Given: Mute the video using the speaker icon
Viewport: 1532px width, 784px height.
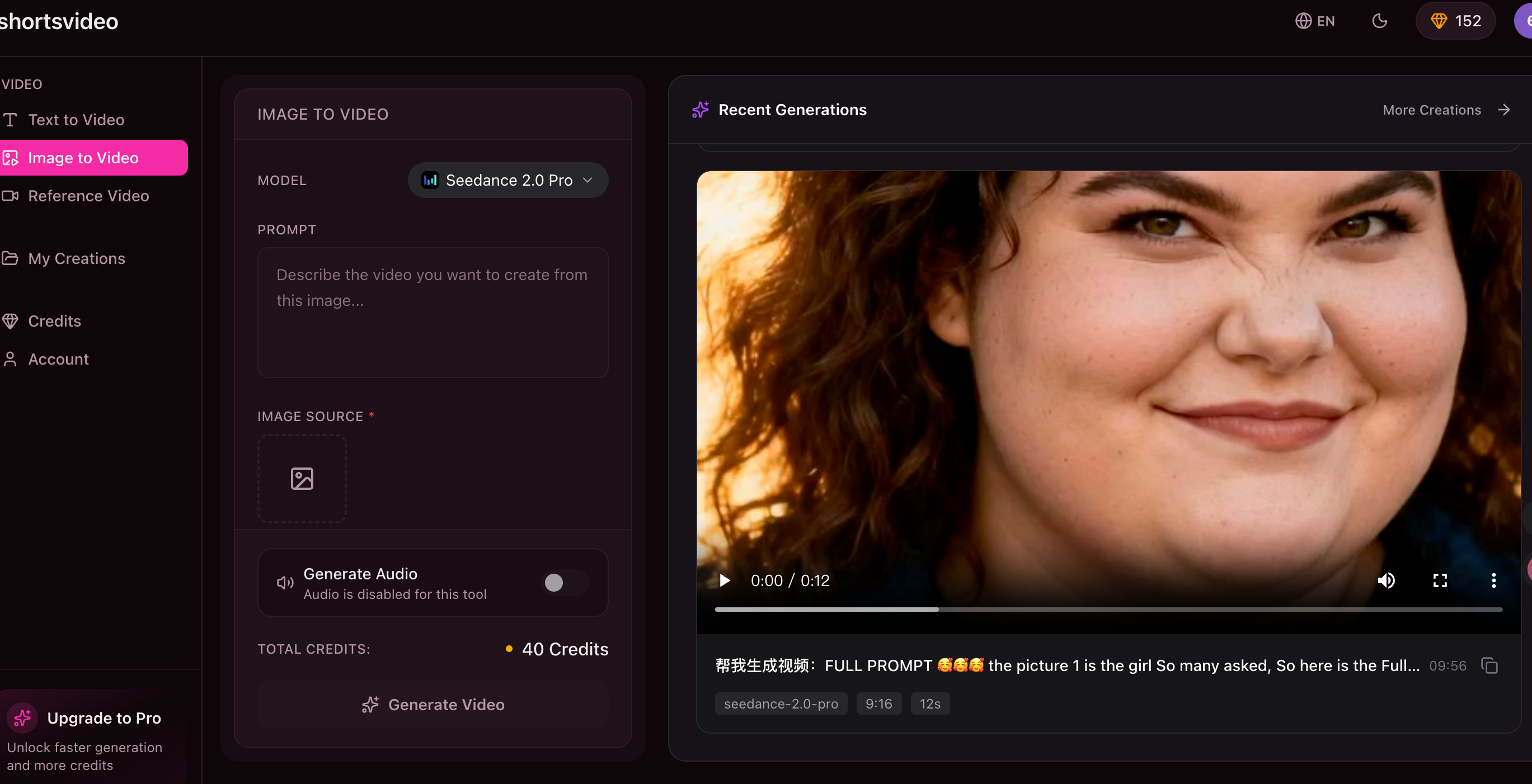Looking at the screenshot, I should (x=1386, y=580).
